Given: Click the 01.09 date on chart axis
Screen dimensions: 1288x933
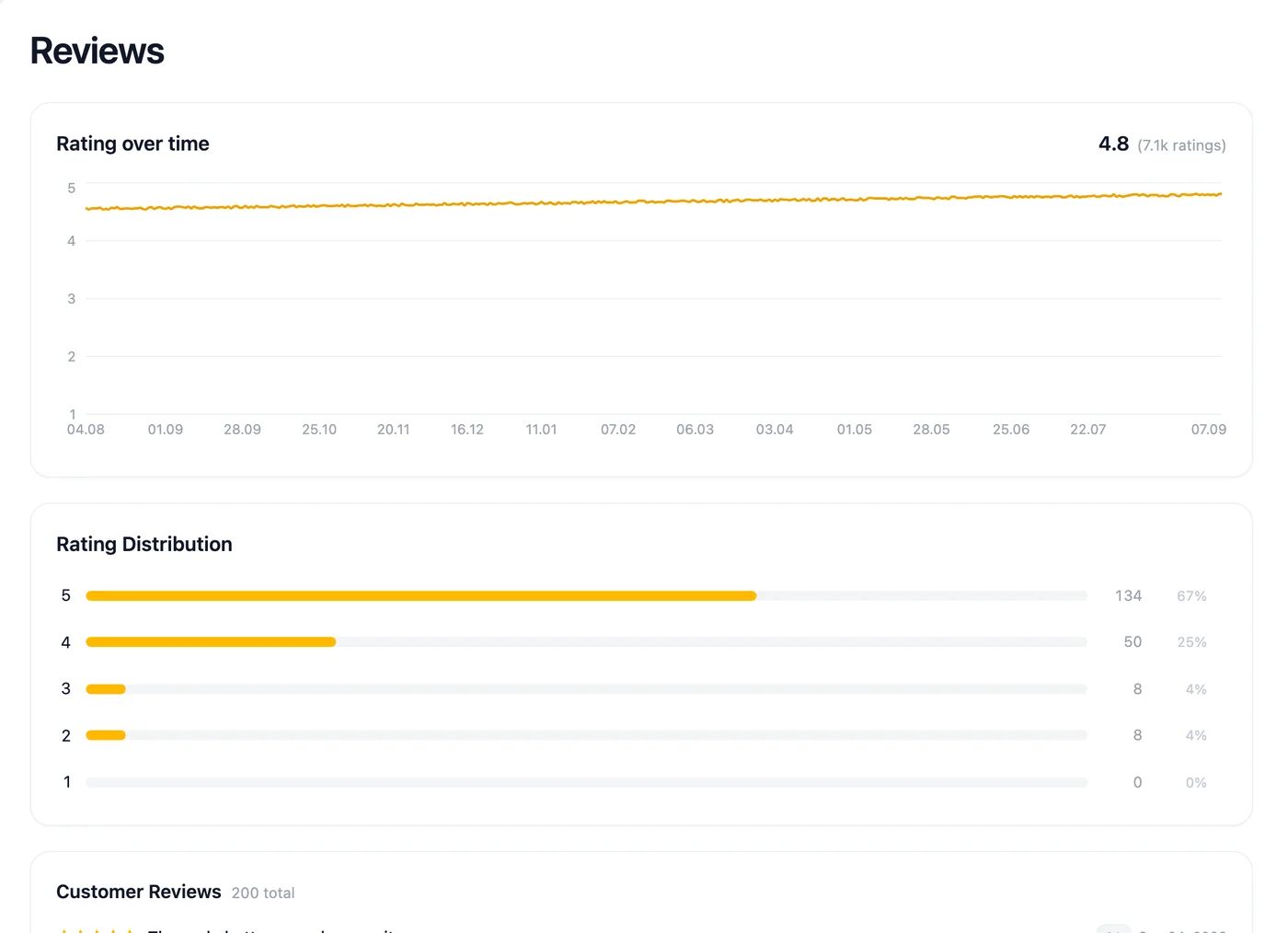Looking at the screenshot, I should (166, 430).
